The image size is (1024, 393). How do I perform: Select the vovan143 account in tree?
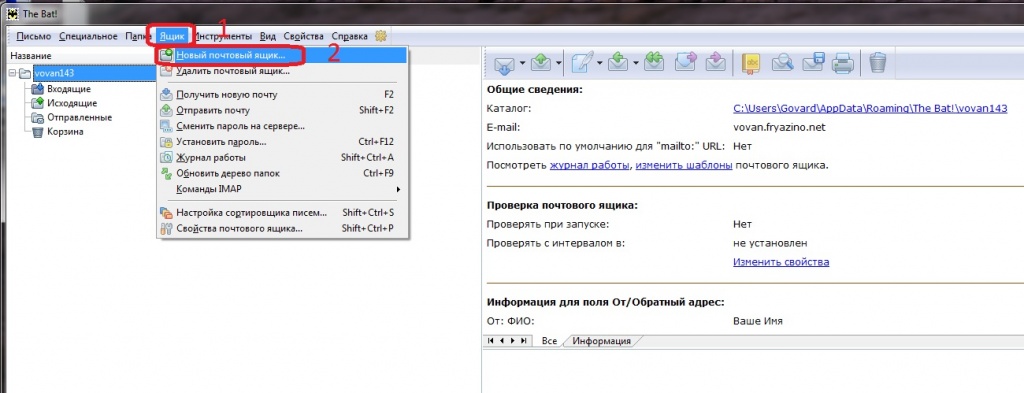point(54,73)
